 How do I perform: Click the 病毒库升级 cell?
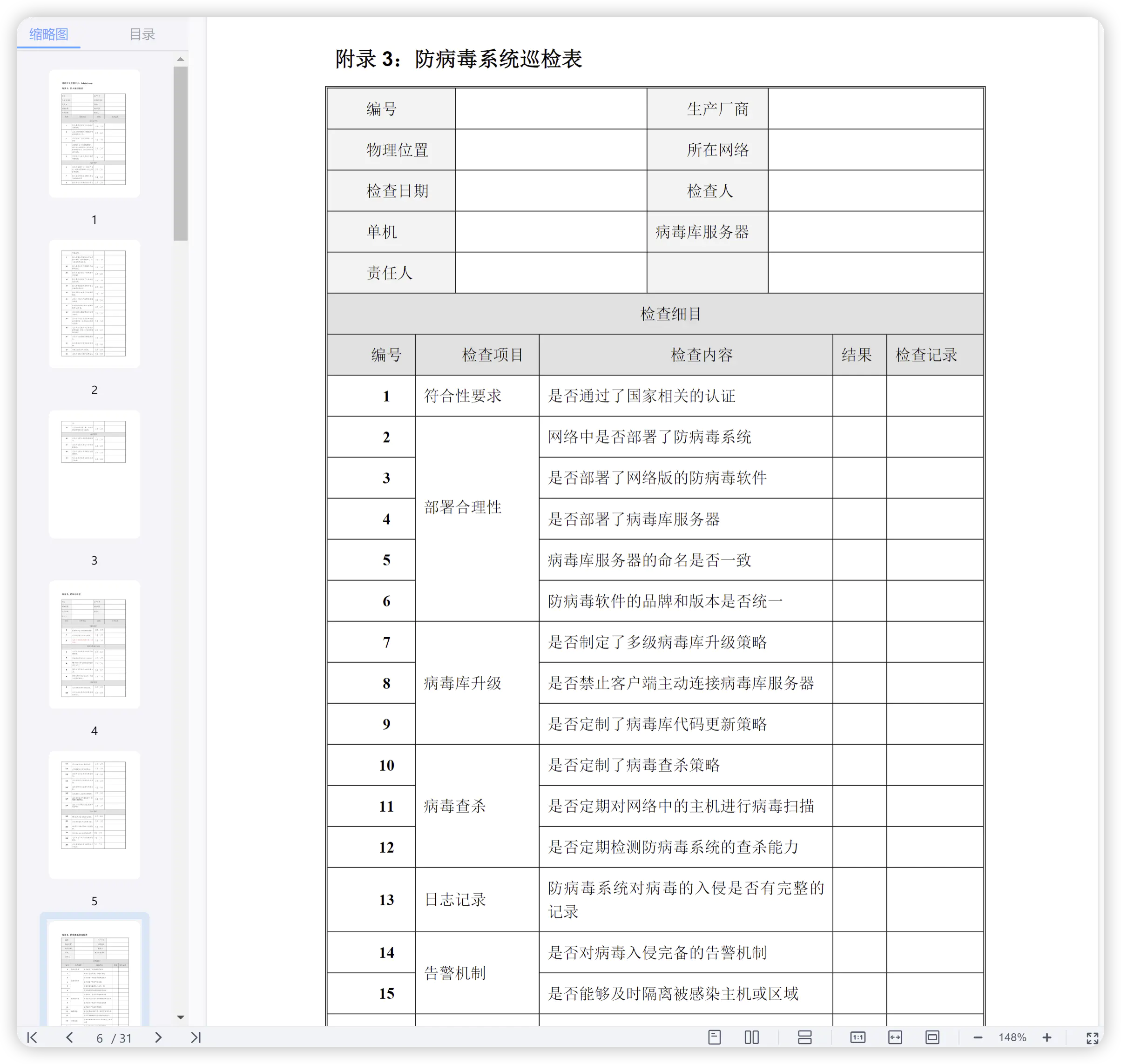477,683
